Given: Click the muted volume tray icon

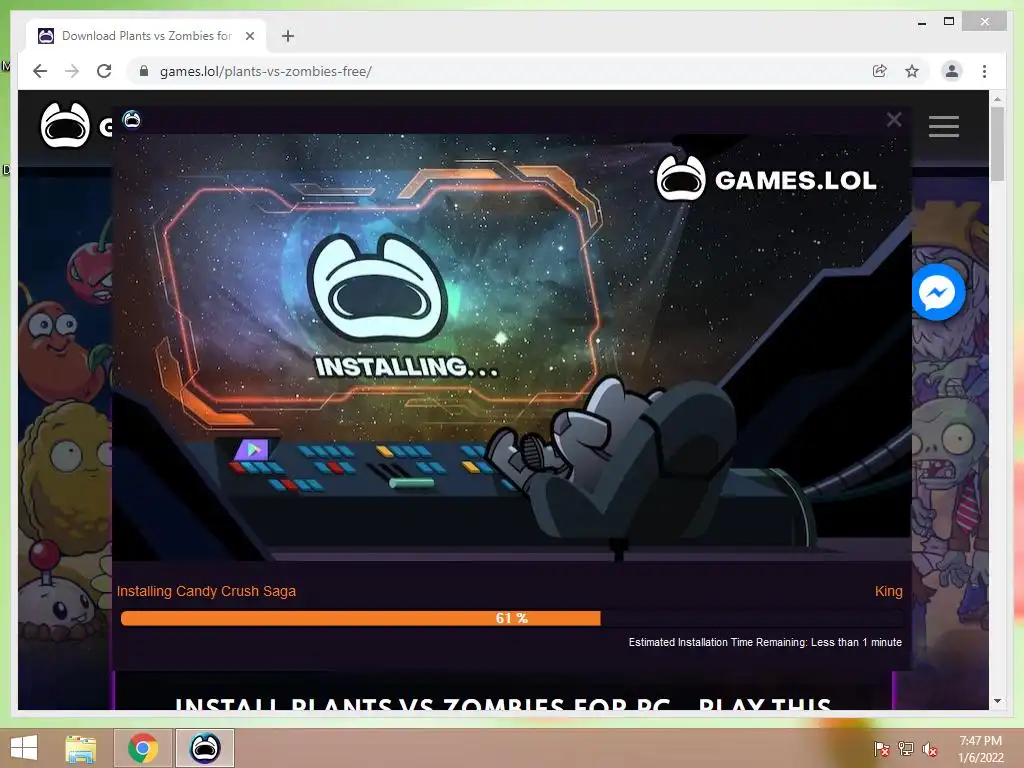Looking at the screenshot, I should 930,749.
